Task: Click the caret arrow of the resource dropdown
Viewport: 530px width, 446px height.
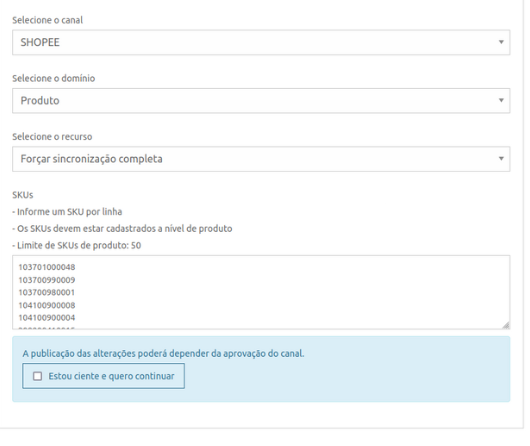Action: pyautogui.click(x=501, y=159)
